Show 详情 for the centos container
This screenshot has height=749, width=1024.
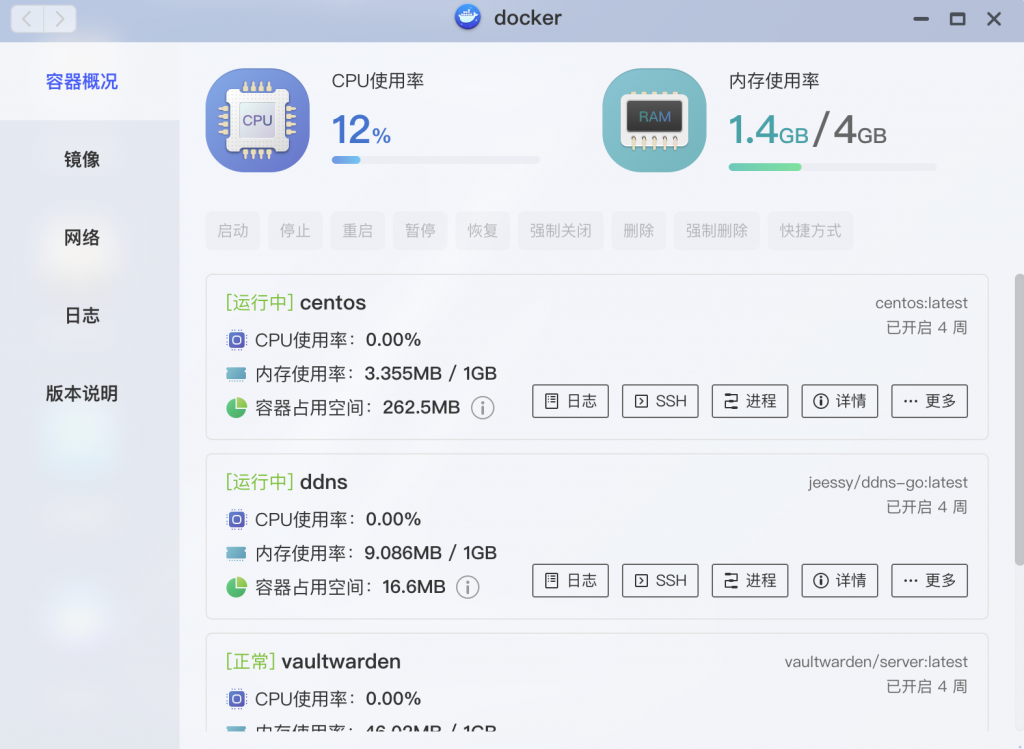coord(840,401)
